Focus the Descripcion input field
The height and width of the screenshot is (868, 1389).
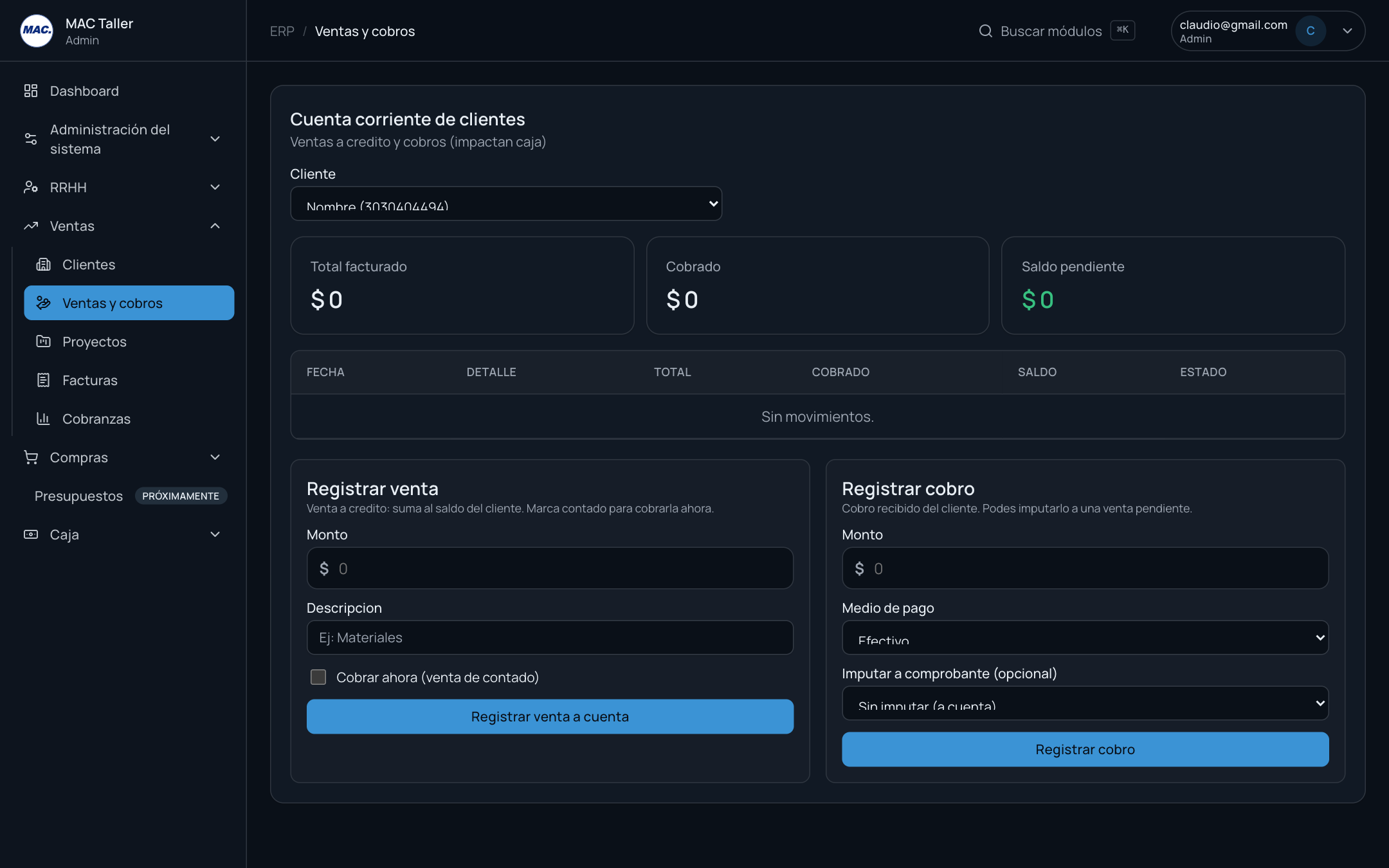[x=550, y=638]
